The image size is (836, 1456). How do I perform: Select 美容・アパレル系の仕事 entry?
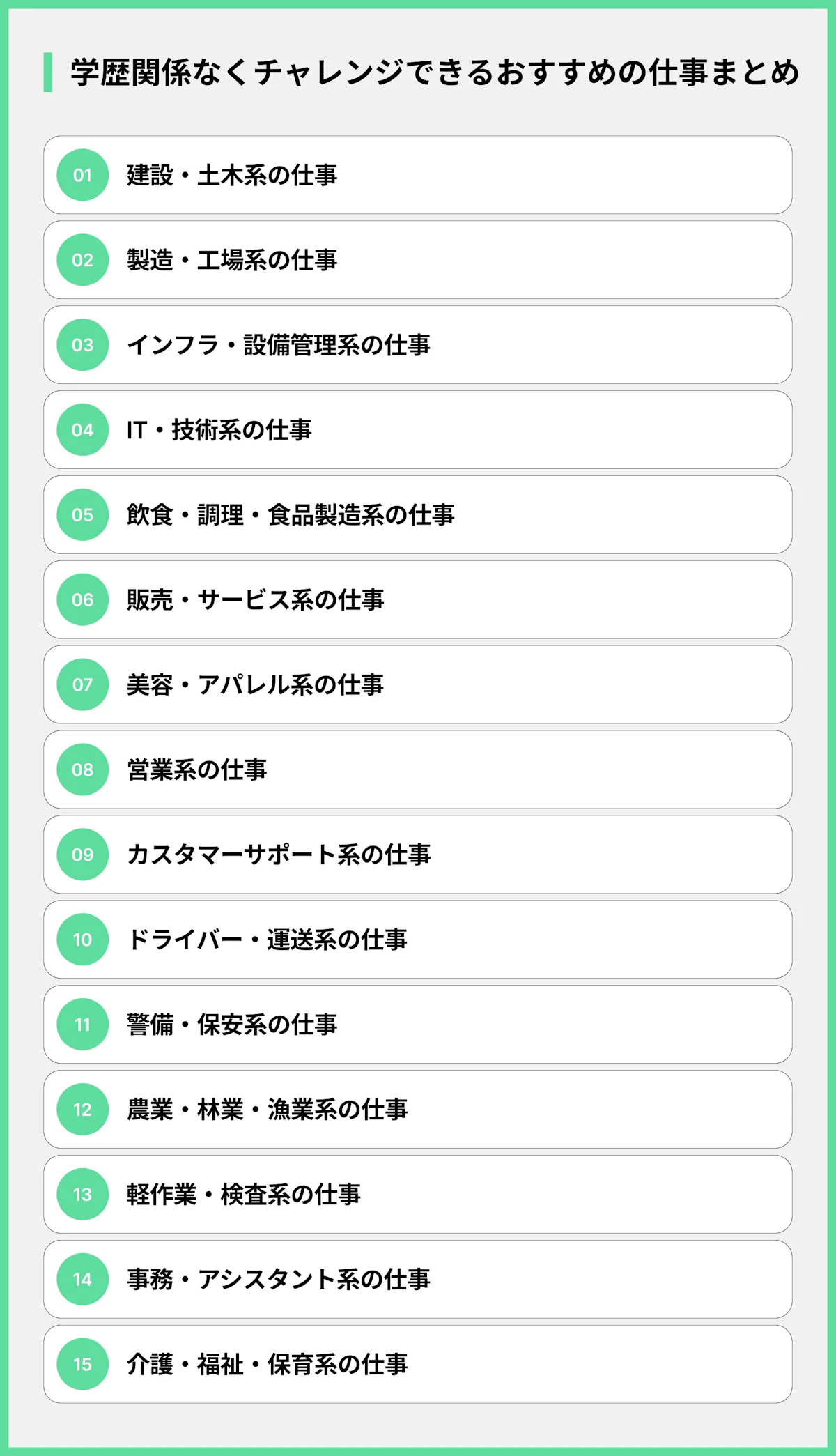tap(255, 684)
